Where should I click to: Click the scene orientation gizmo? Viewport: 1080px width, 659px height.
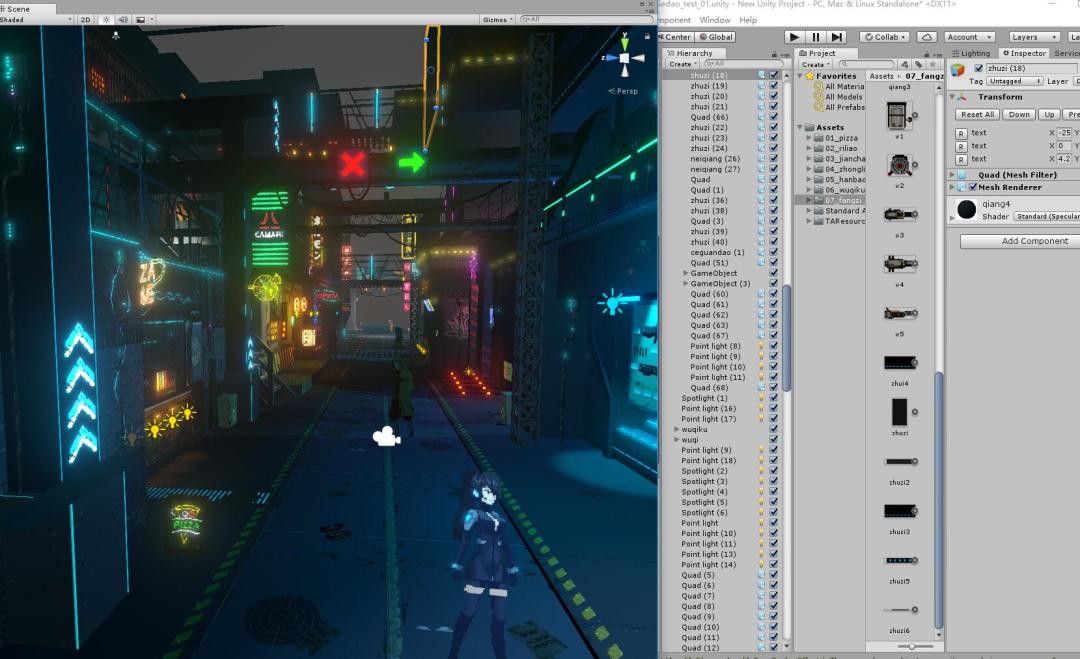click(626, 58)
